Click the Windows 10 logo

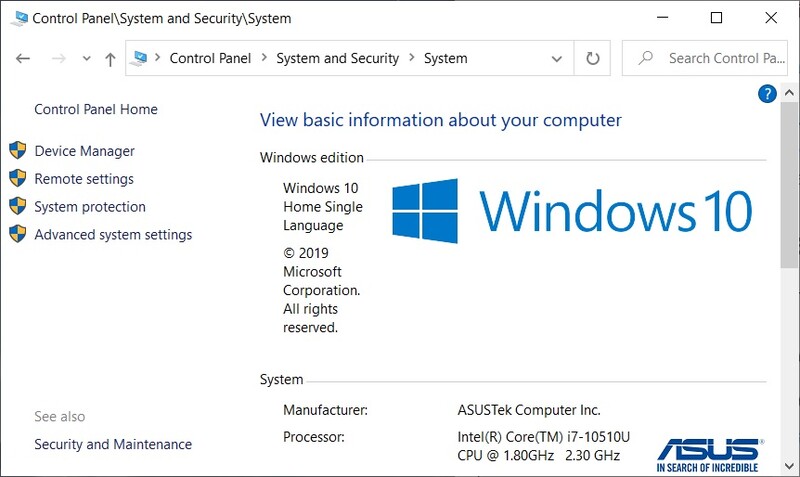point(572,211)
